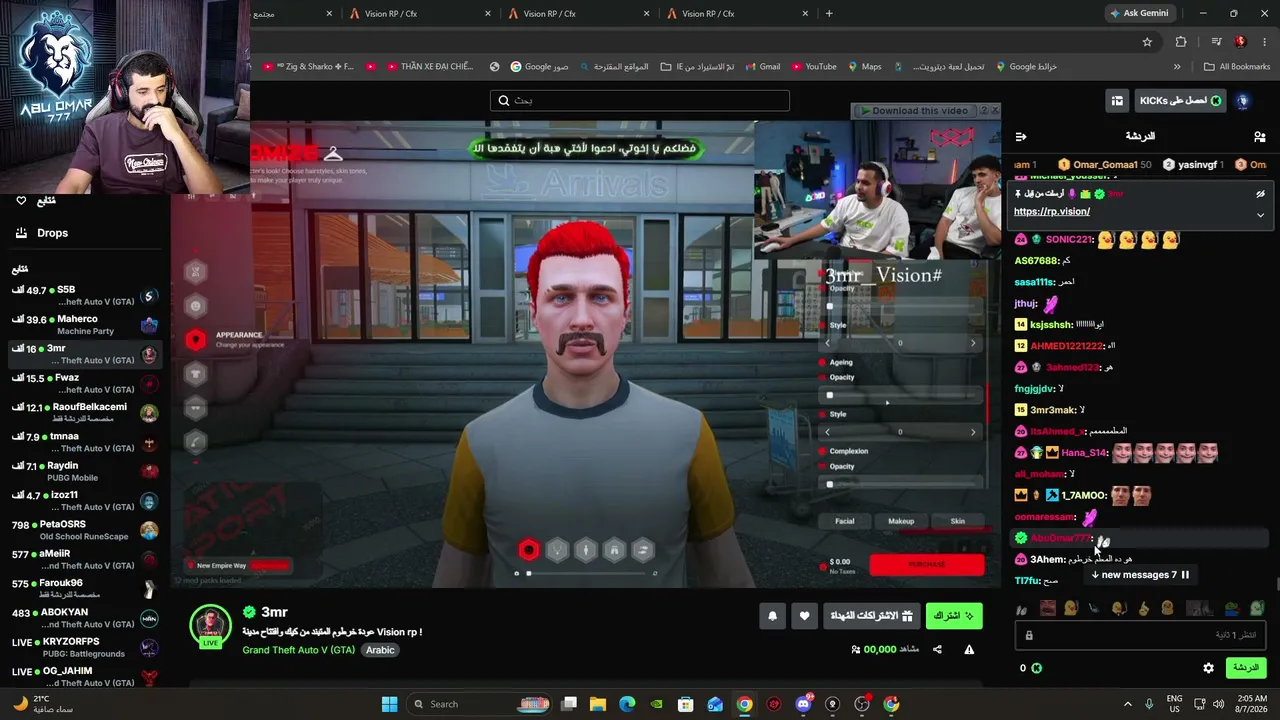
Task: Open the chat users list icon
Action: coord(1259,136)
